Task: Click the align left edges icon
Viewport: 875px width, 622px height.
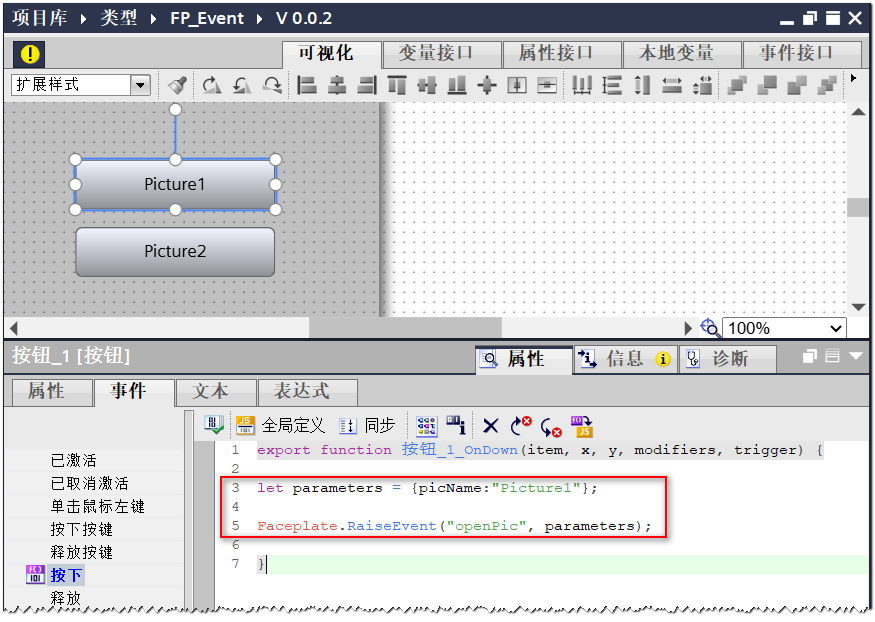Action: click(307, 85)
